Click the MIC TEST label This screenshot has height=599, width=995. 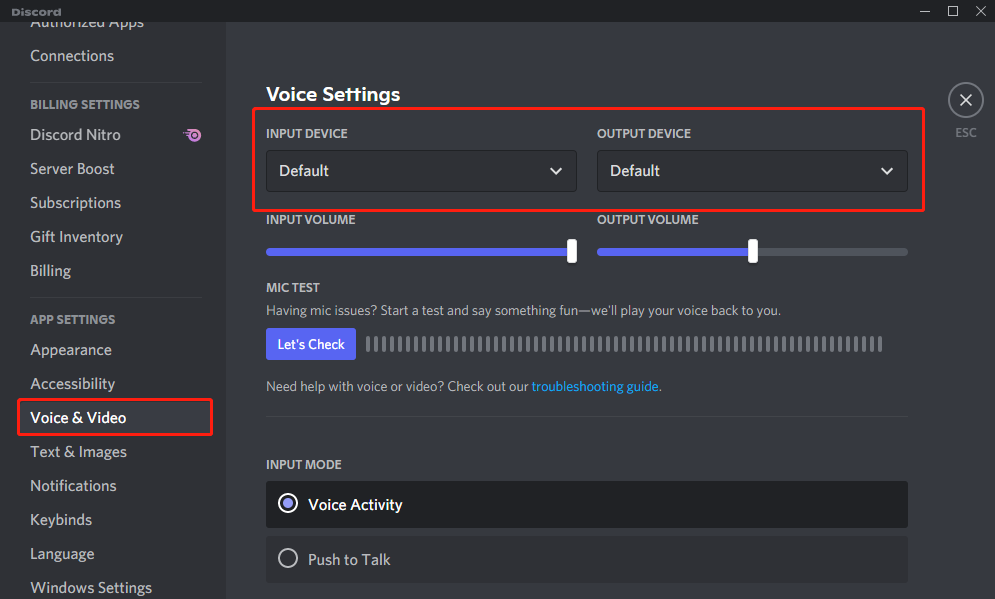(x=293, y=287)
